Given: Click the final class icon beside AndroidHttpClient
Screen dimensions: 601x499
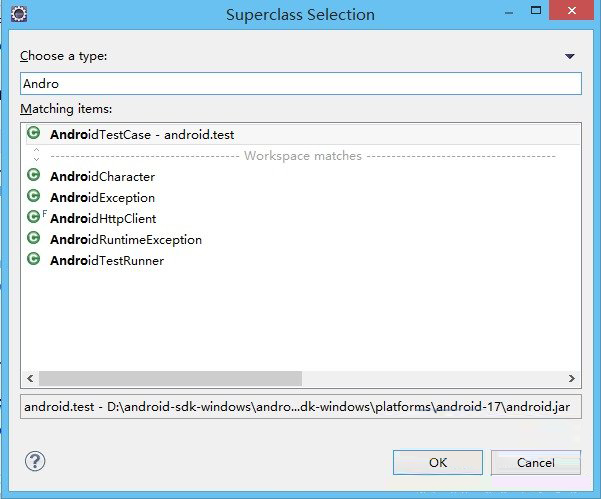Looking at the screenshot, I should [x=36, y=217].
